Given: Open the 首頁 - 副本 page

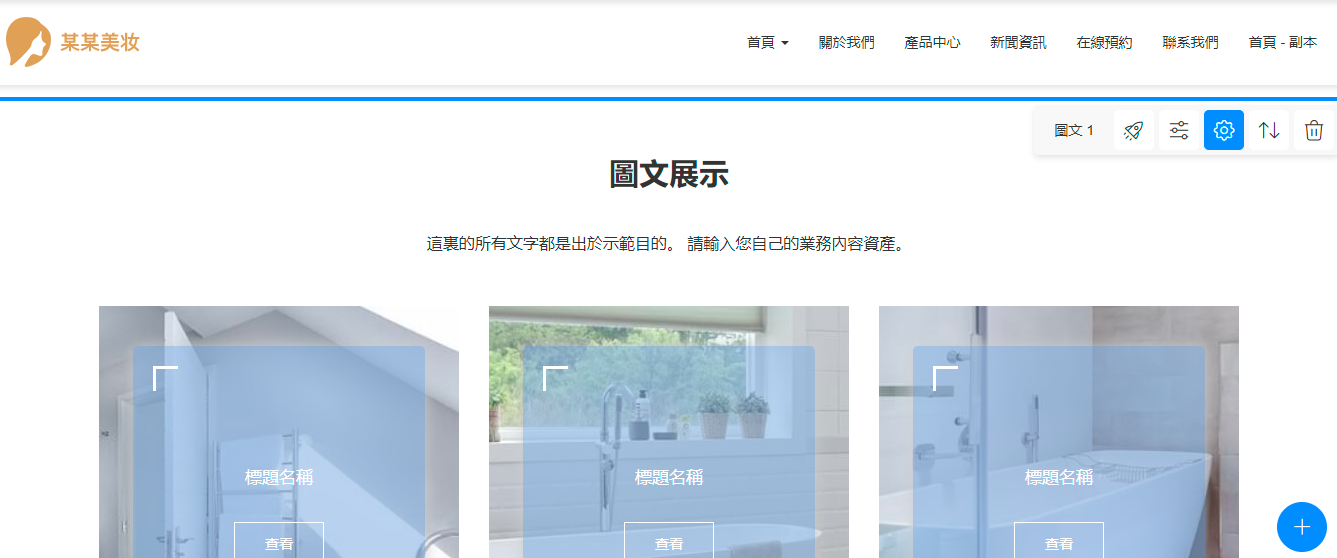Looking at the screenshot, I should tap(1283, 42).
